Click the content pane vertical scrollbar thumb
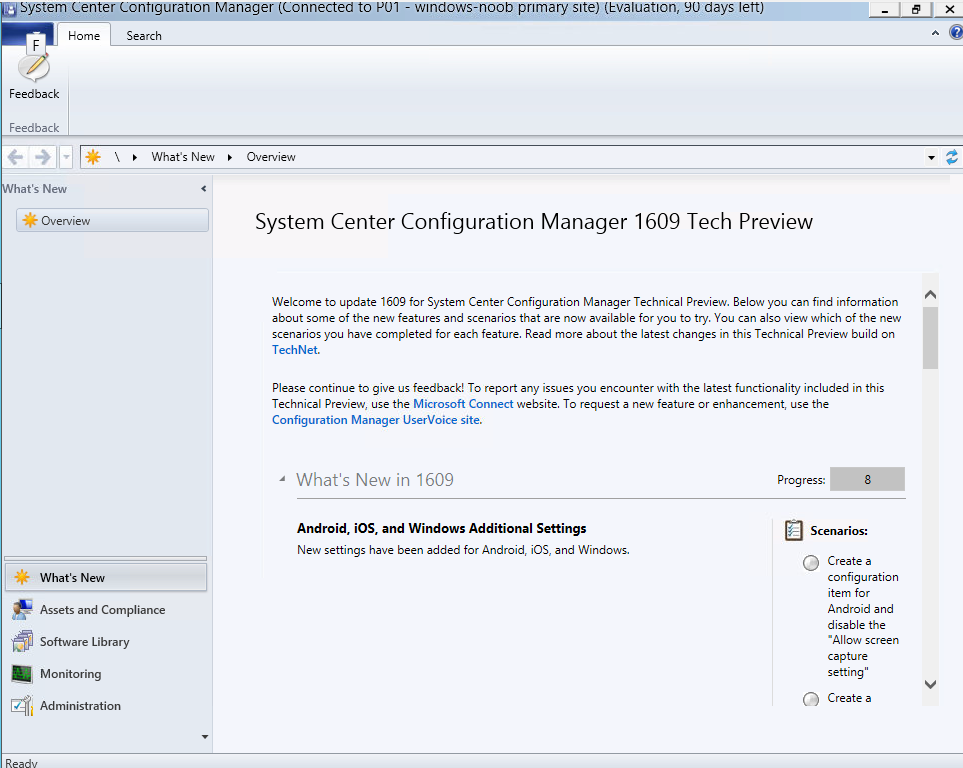This screenshot has width=963, height=768. point(930,337)
